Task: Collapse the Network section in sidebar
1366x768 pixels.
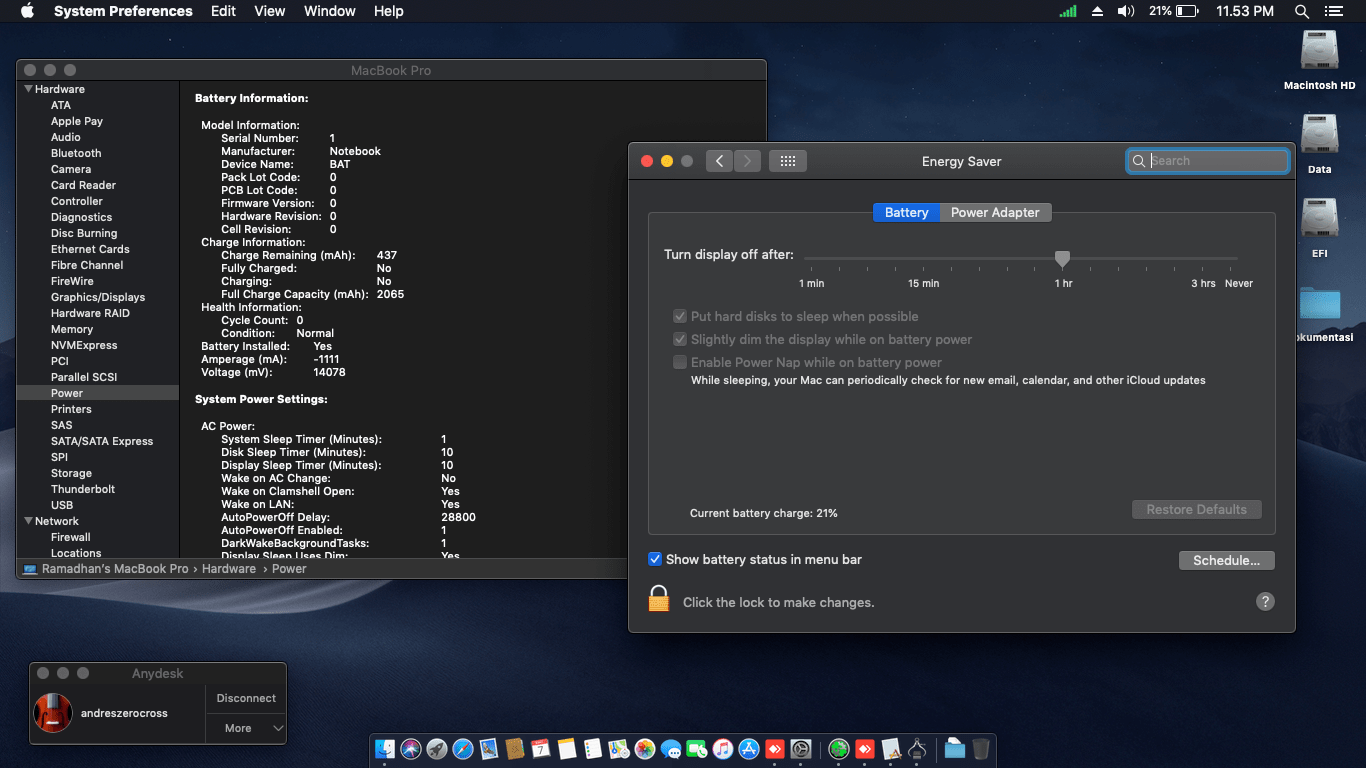Action: click(28, 521)
